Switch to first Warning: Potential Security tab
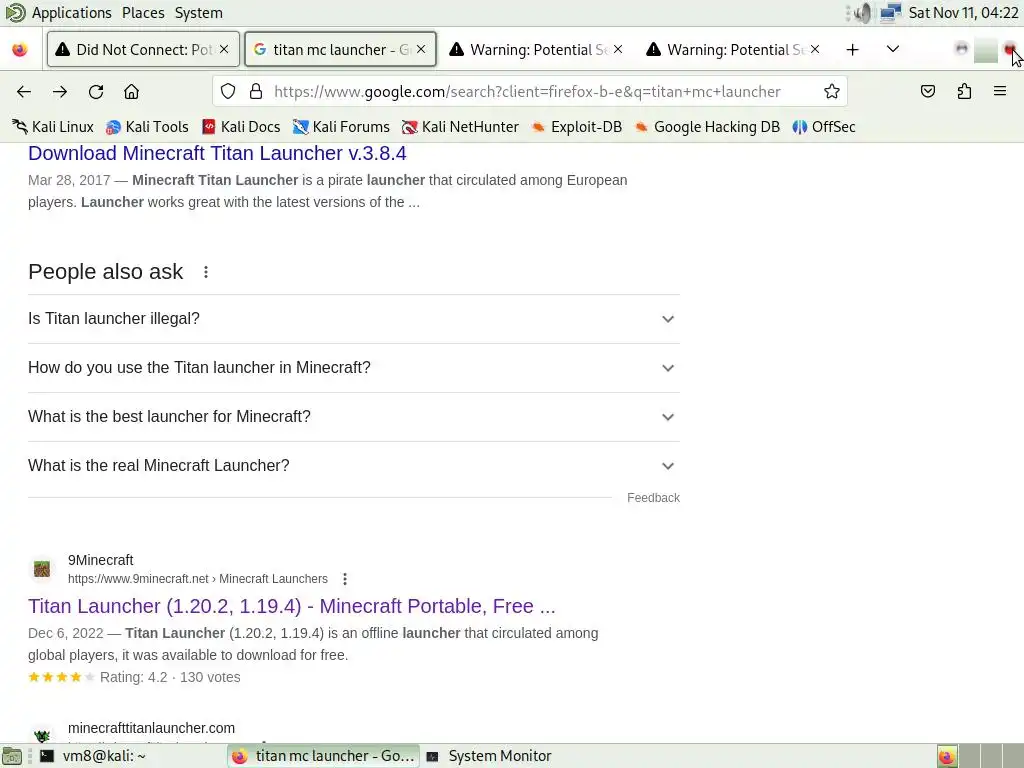This screenshot has height=768, width=1024. click(x=537, y=50)
